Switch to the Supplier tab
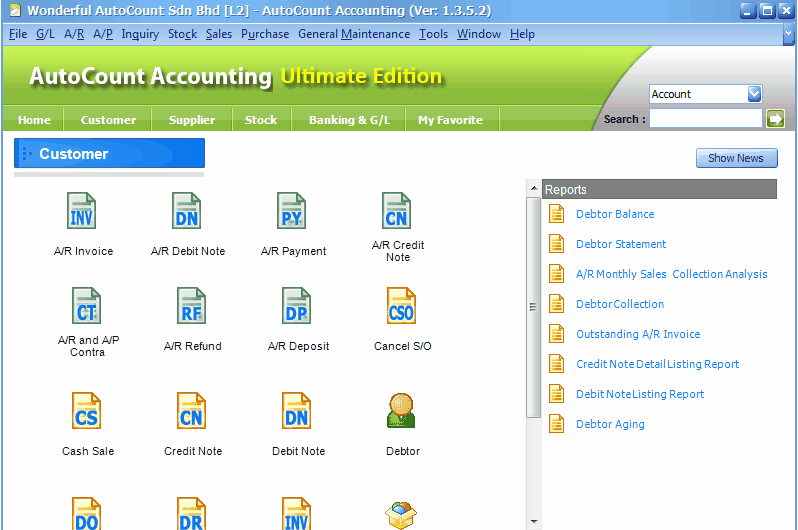This screenshot has height=530, width=798. point(192,120)
